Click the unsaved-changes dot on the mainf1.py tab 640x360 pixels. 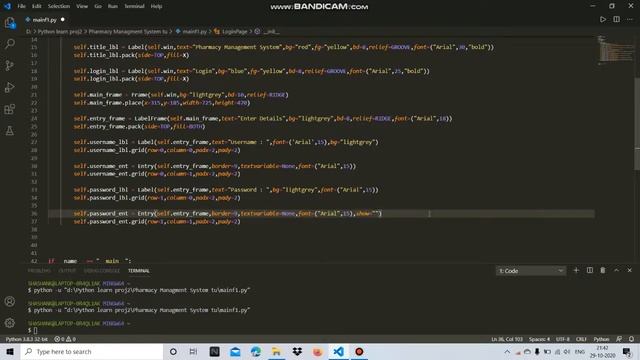[62, 20]
